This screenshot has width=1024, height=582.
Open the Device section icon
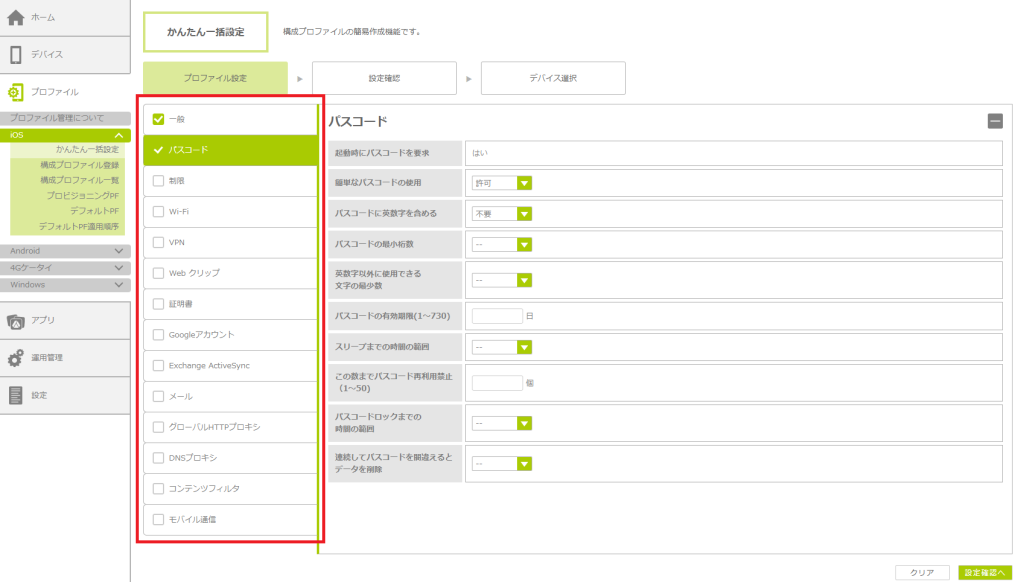click(16, 54)
